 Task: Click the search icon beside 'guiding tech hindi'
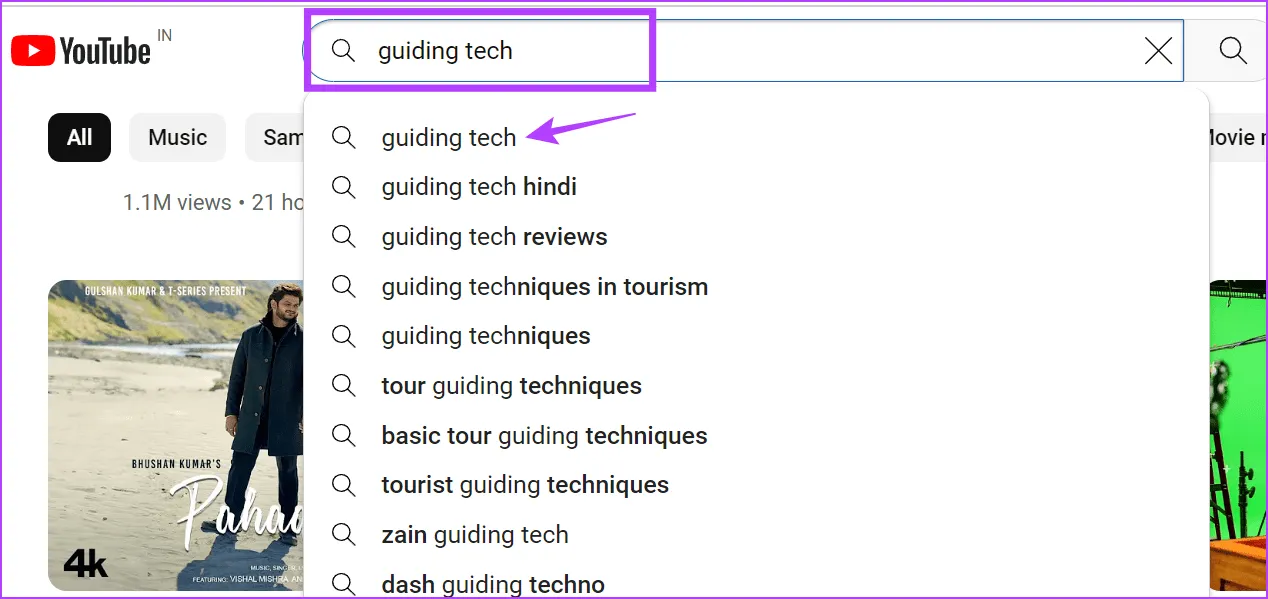343,187
